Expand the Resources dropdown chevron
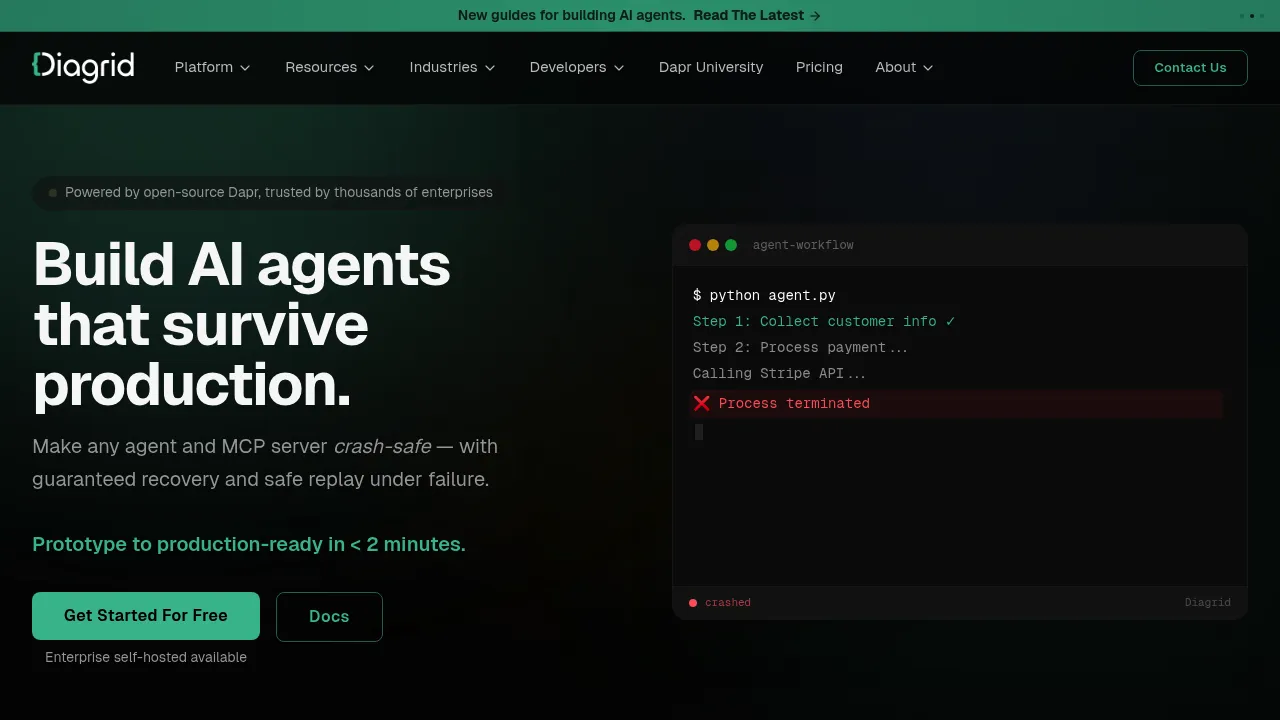The width and height of the screenshot is (1280, 720). click(x=369, y=68)
